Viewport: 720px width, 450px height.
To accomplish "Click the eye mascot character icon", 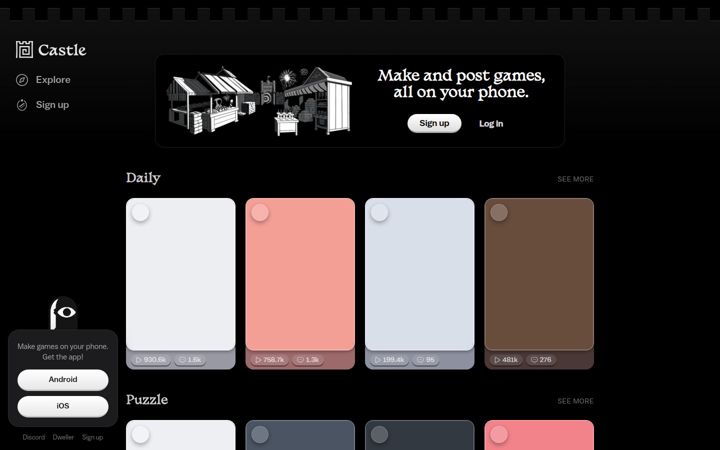I will pos(63,313).
